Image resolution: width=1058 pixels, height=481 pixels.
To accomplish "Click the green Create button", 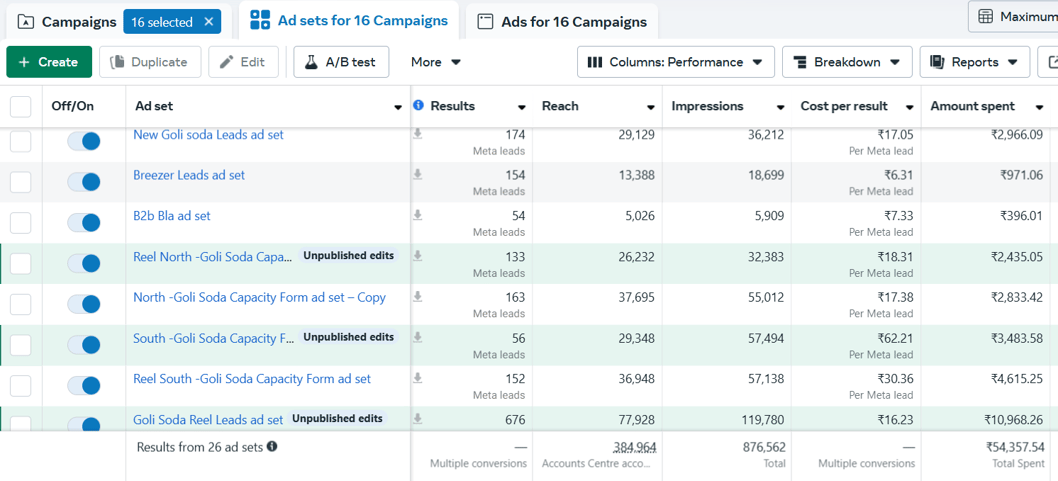I will pos(49,62).
